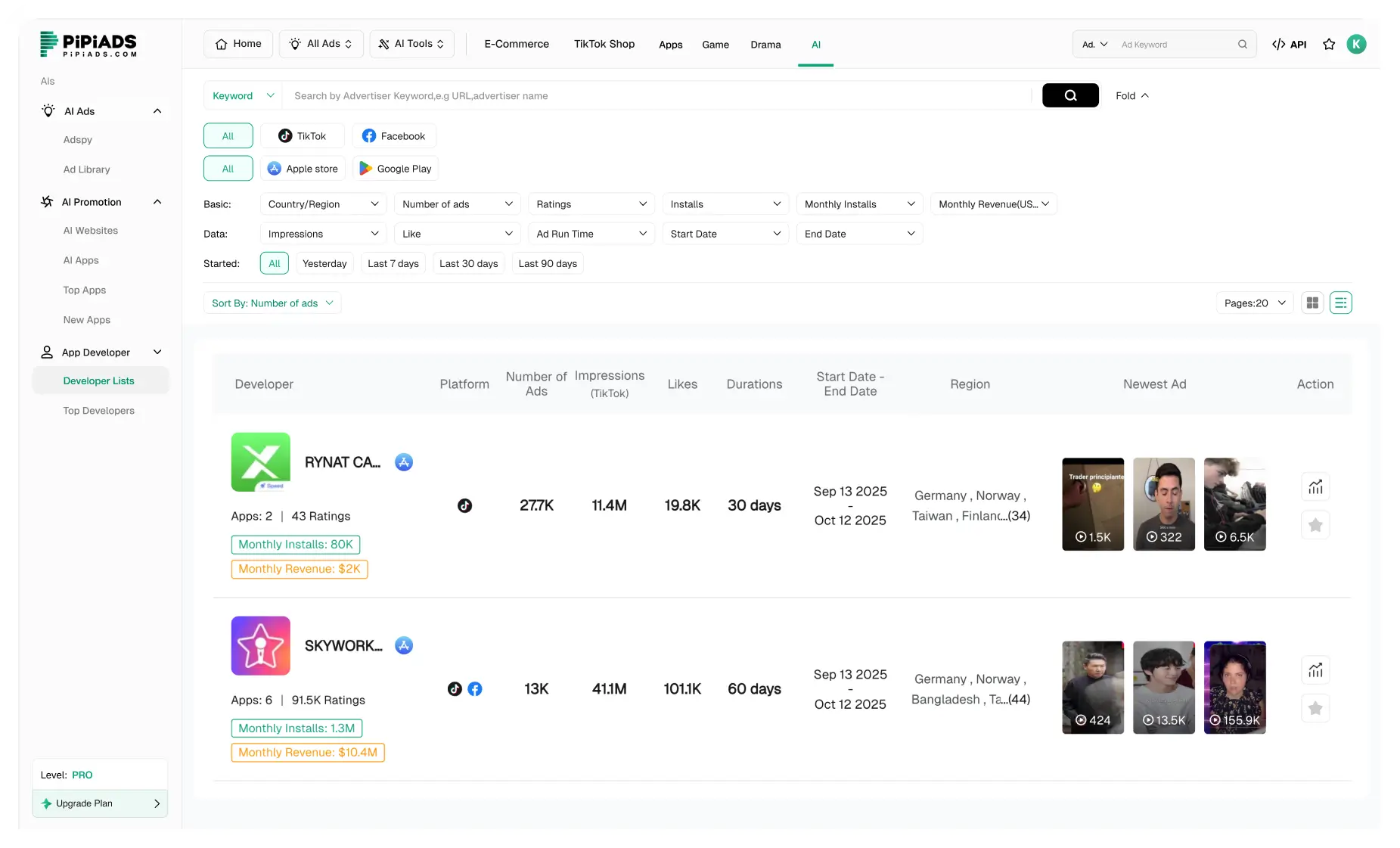1400x848 pixels.
Task: Click the analytics chart icon for RYNAT CA
Action: point(1315,486)
